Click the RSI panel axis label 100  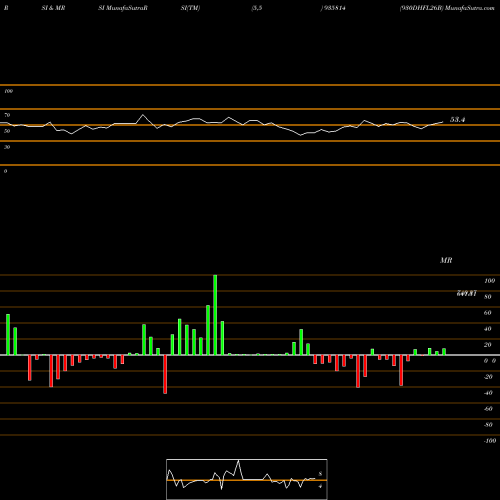[8, 91]
